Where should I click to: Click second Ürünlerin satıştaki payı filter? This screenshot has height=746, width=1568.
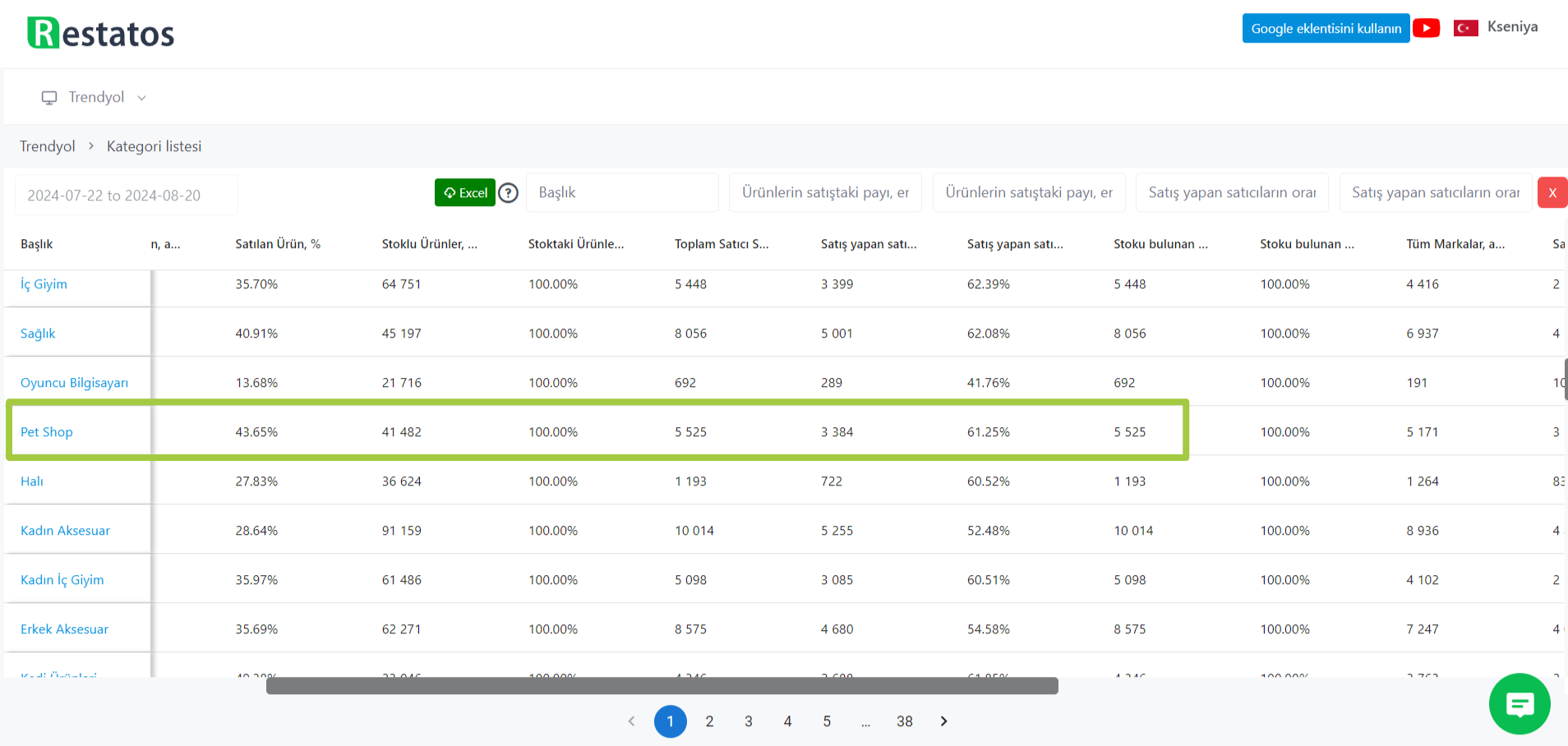pyautogui.click(x=1029, y=192)
